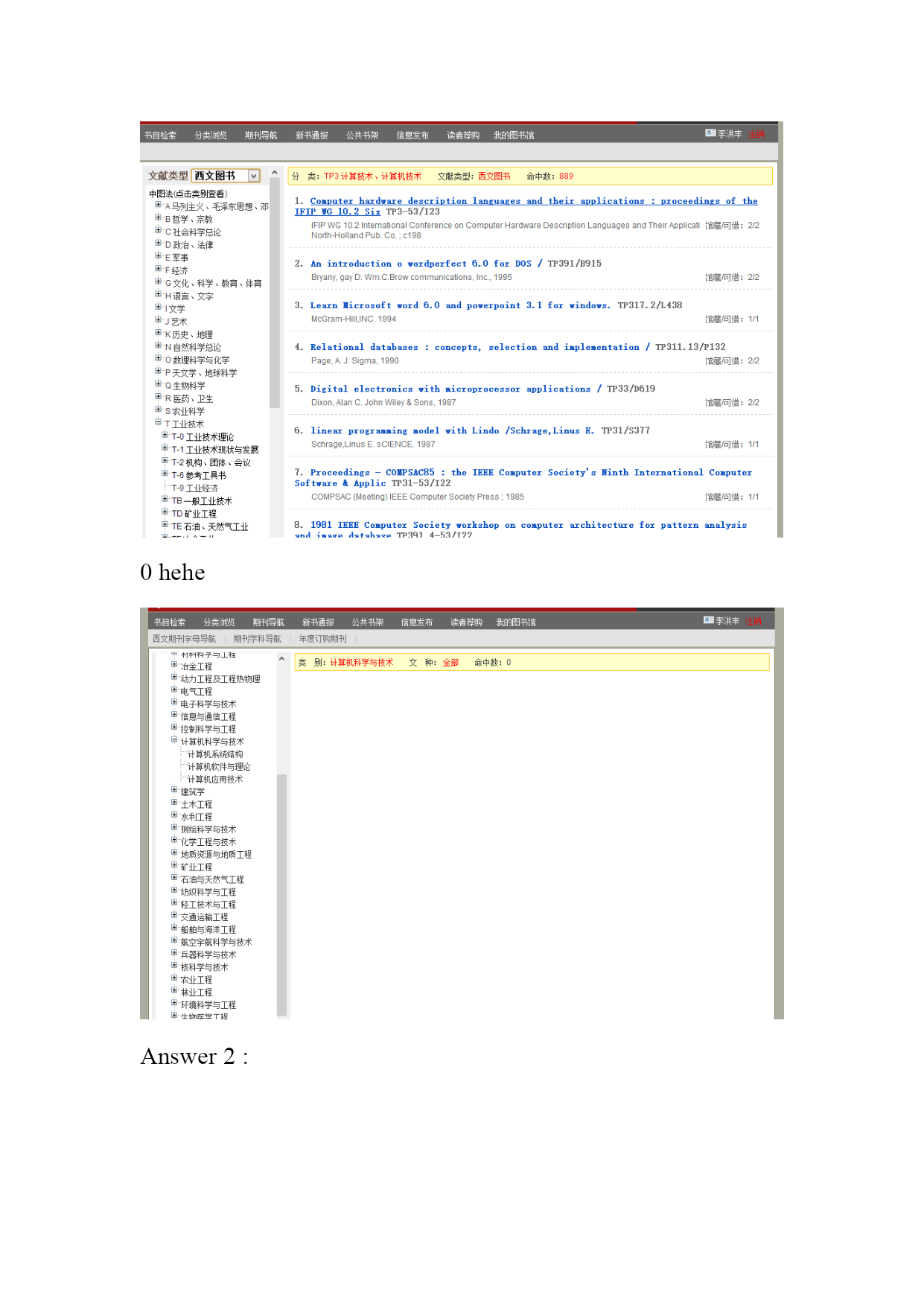Screen dimensions: 924x1306
Task: Click red '全部' language value in lower screenshot
Action: tap(450, 663)
